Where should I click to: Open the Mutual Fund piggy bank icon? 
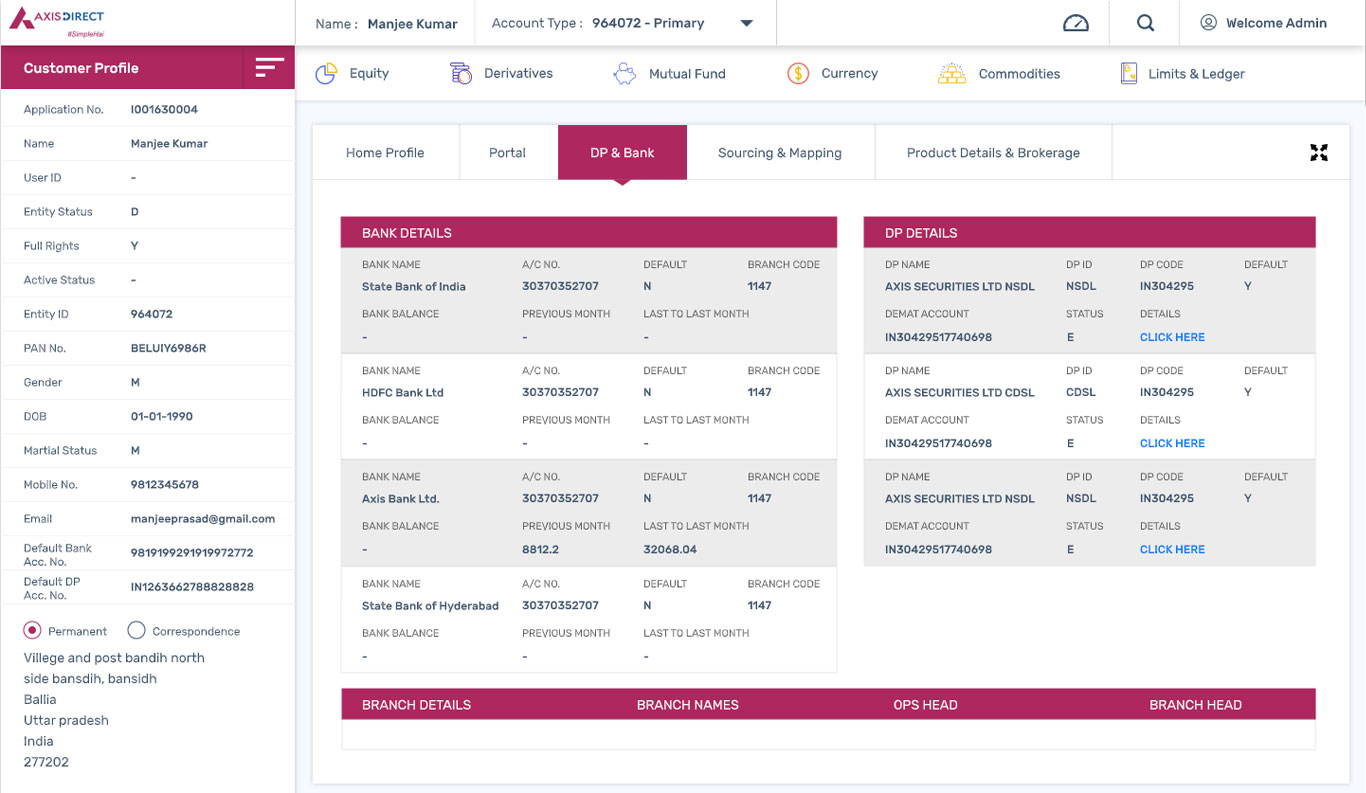(625, 73)
